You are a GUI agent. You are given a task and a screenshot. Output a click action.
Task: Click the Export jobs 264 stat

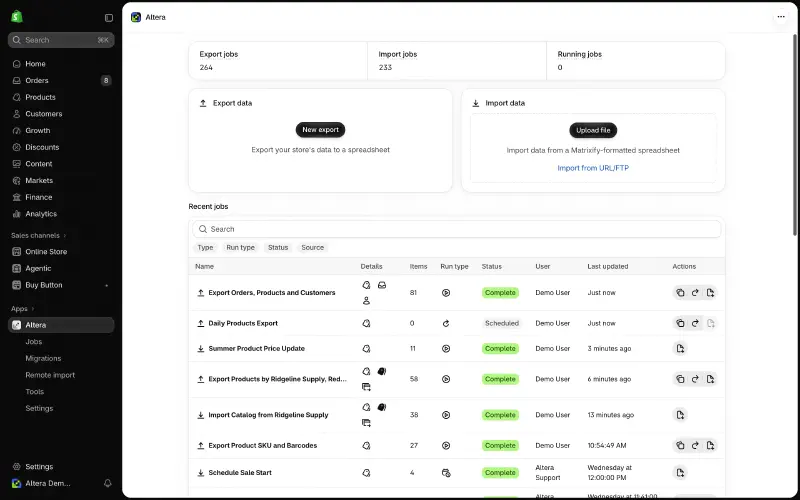click(x=278, y=61)
